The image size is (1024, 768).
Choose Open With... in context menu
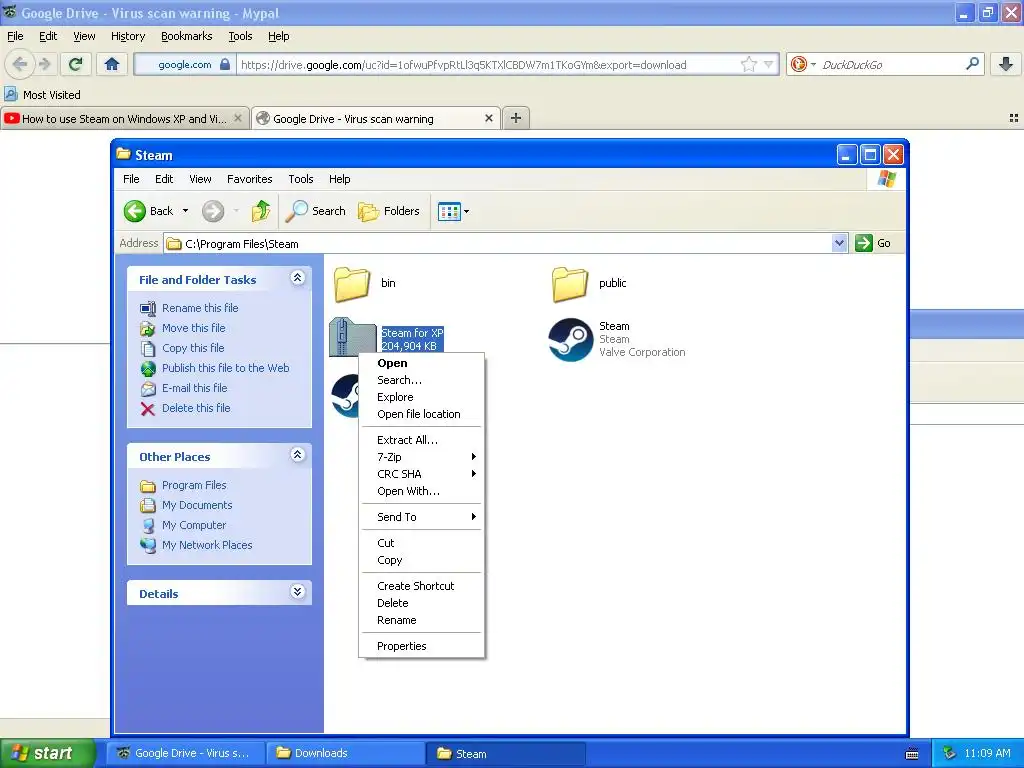[422, 491]
